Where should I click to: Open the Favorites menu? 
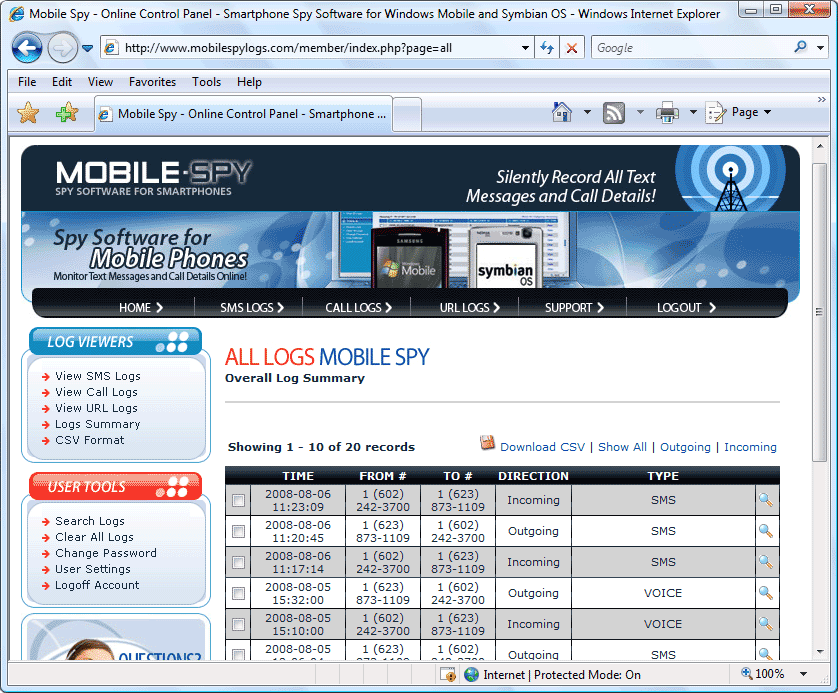[x=152, y=82]
